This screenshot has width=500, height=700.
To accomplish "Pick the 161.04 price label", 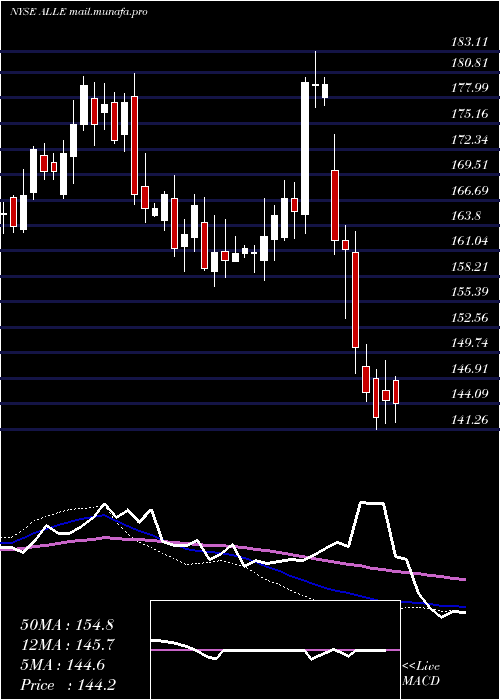I will (469, 242).
